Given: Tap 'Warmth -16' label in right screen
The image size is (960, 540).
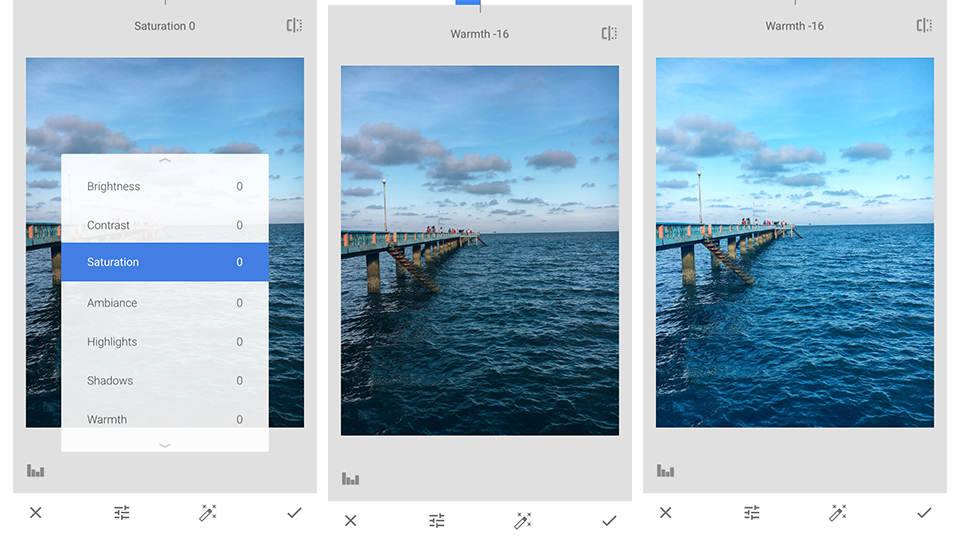Looking at the screenshot, I should pos(795,26).
